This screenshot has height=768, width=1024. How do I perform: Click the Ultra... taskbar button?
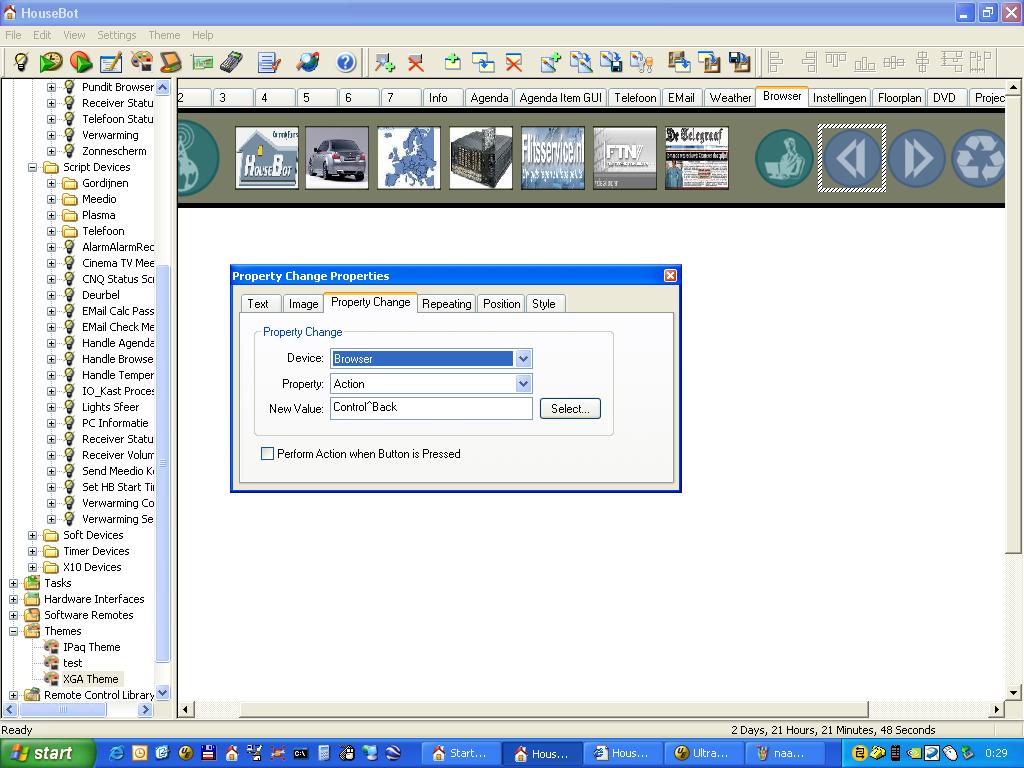[705, 754]
